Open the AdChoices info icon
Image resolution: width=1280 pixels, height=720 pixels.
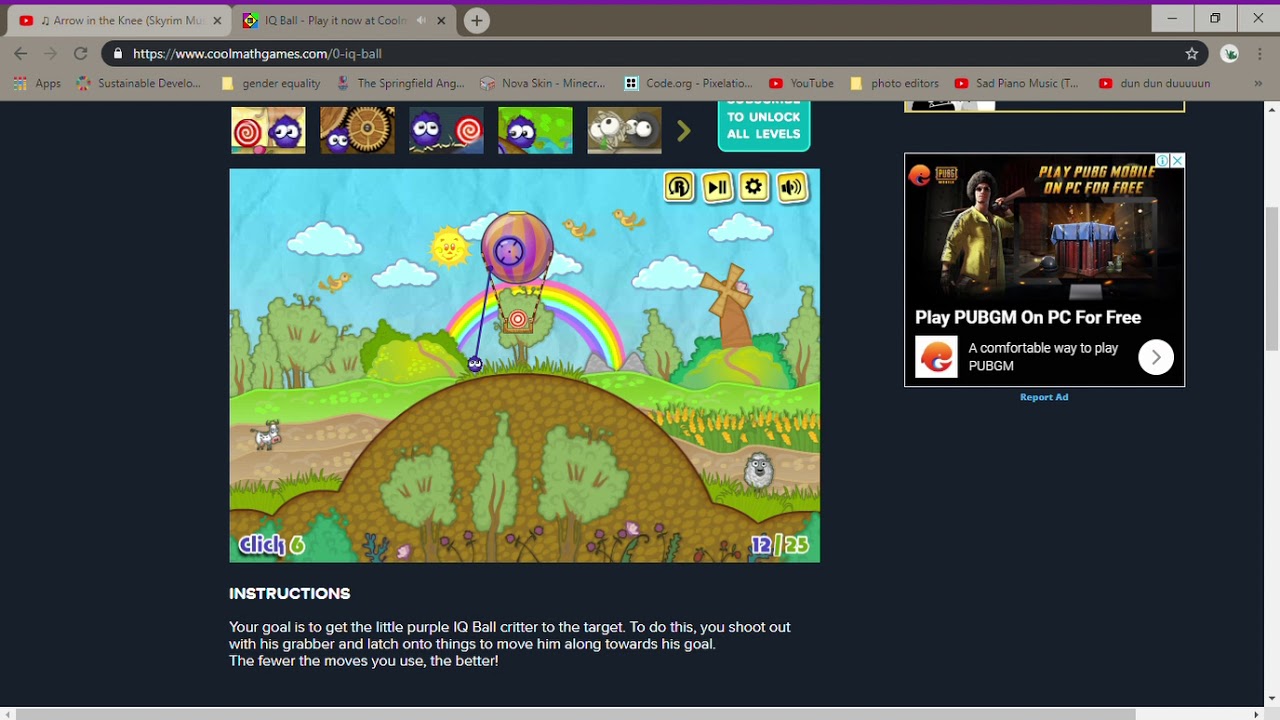click(1163, 161)
